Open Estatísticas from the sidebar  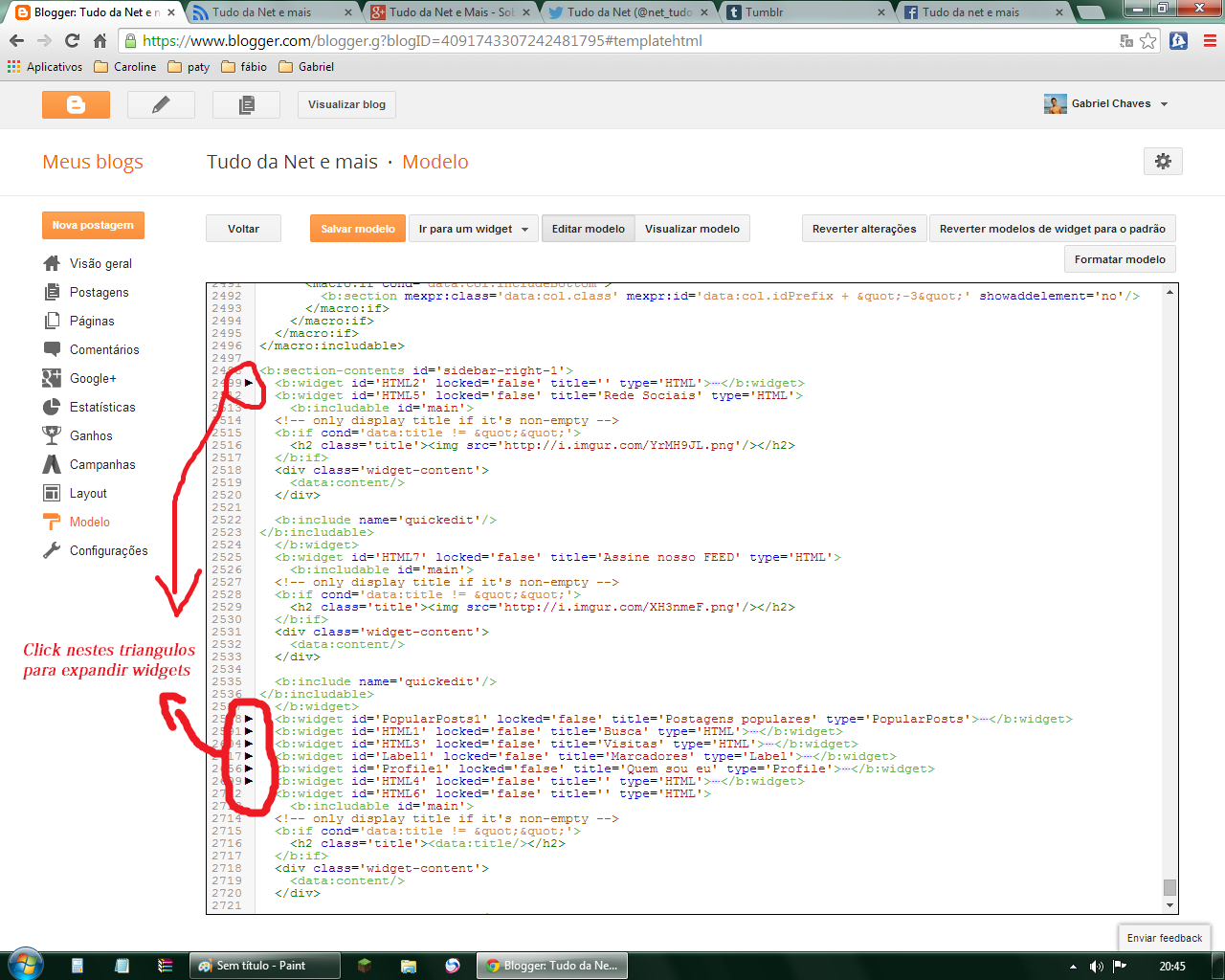102,407
